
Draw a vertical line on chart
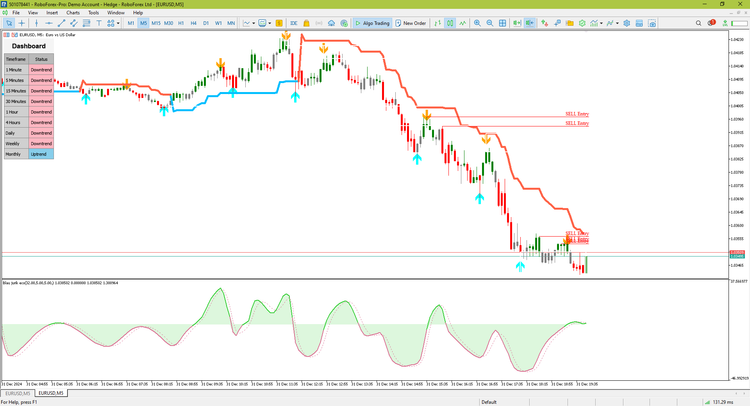tap(39, 23)
